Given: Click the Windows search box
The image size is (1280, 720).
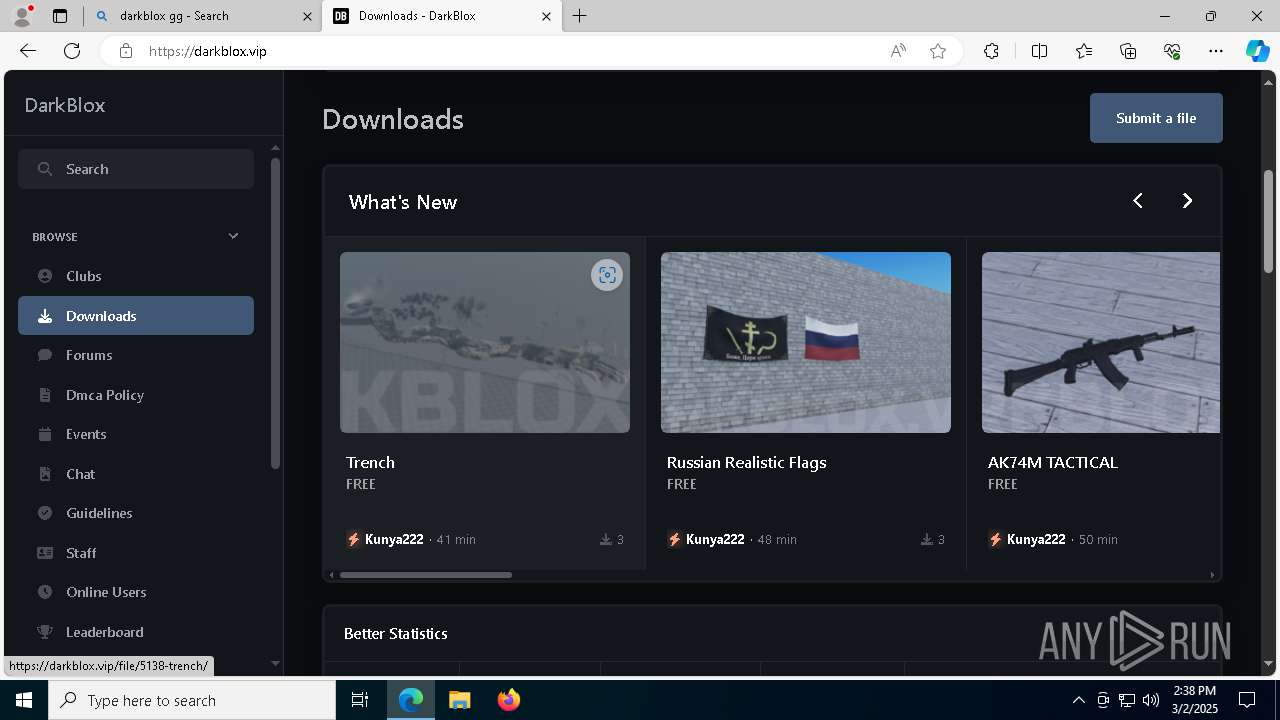Looking at the screenshot, I should pos(192,700).
